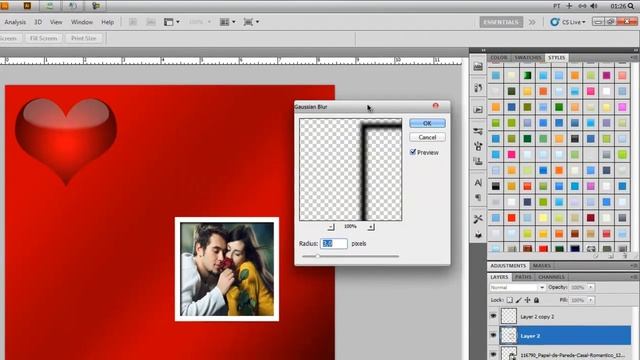Click the Layer 2 thumbnail
Image resolution: width=640 pixels, height=360 pixels.
pyautogui.click(x=509, y=336)
